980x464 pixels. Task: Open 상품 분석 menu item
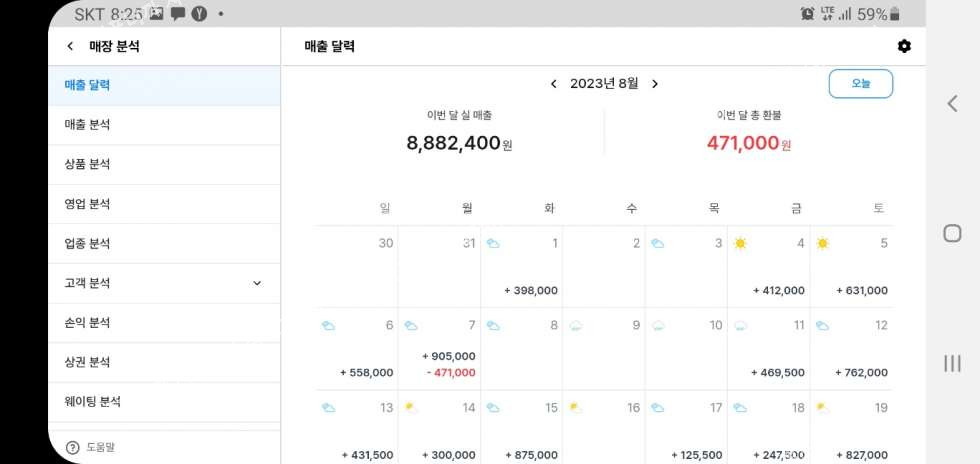click(x=87, y=164)
